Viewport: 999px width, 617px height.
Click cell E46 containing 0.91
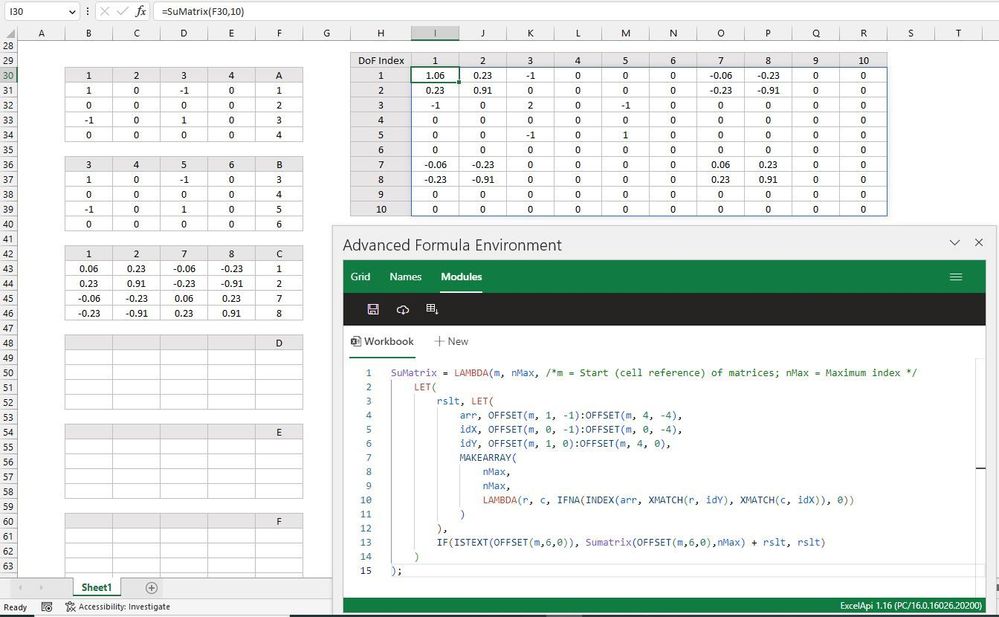(x=231, y=314)
